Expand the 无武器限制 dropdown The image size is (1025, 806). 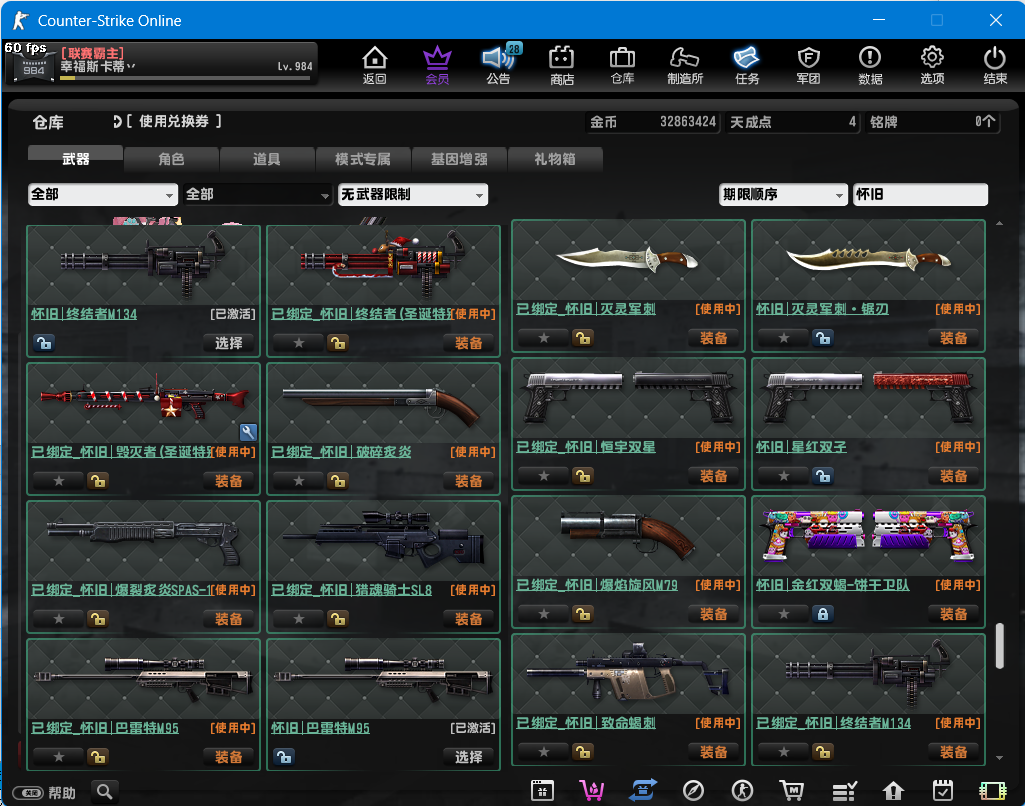pyautogui.click(x=412, y=194)
